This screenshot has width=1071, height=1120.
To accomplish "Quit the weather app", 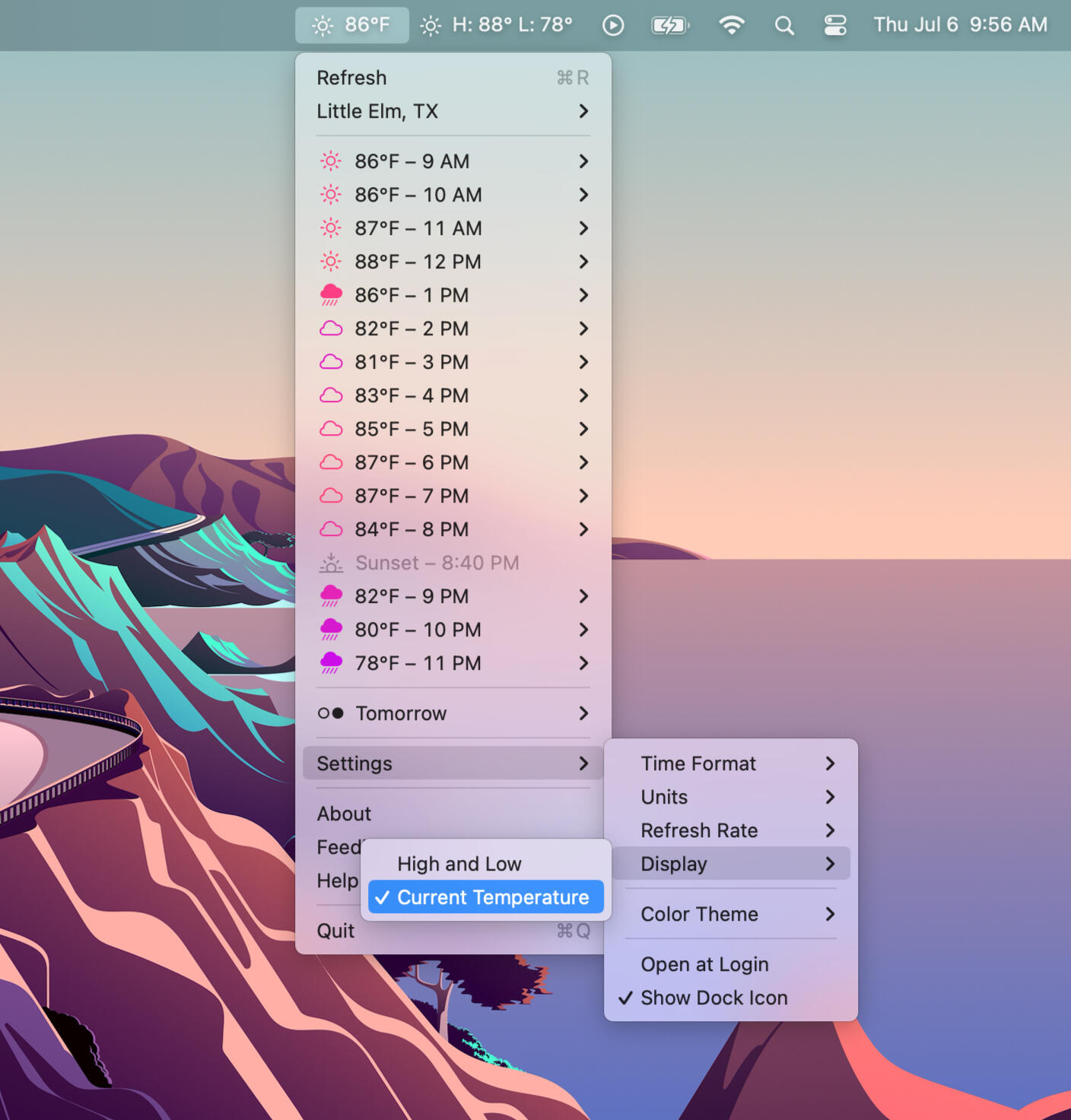I will pyautogui.click(x=335, y=931).
